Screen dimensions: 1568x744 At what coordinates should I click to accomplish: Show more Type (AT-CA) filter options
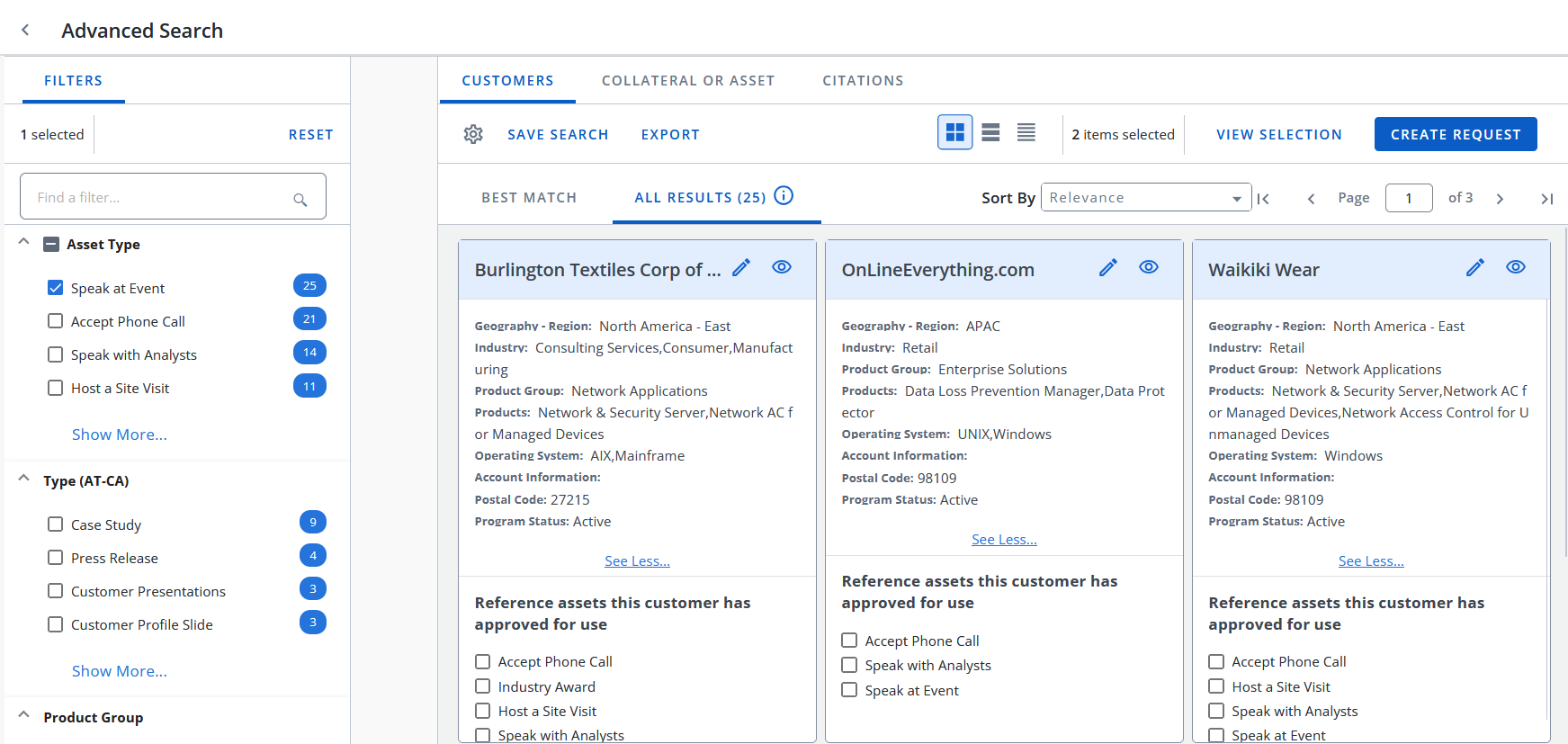pyautogui.click(x=120, y=671)
